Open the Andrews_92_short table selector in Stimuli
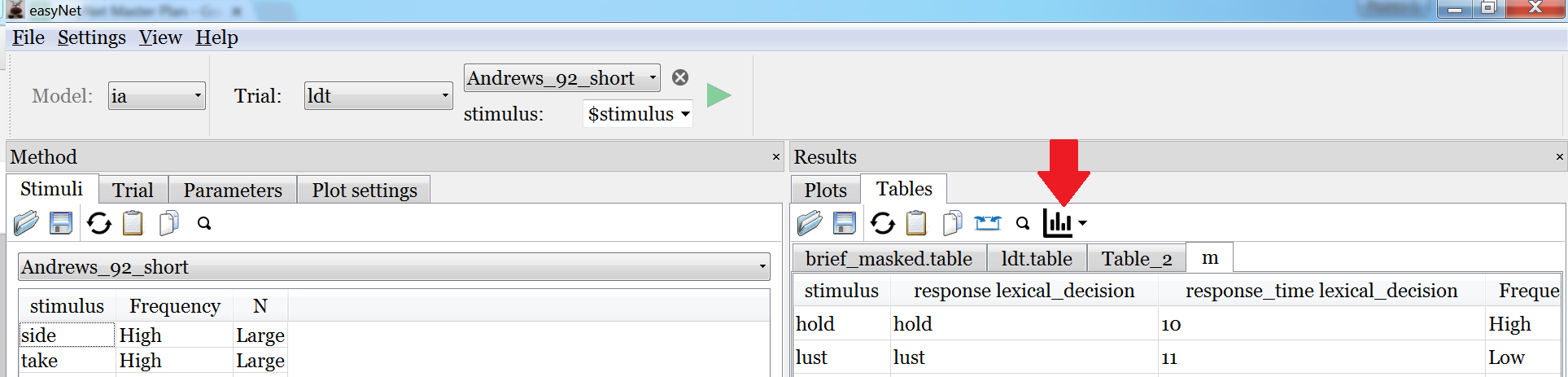The image size is (1568, 377). click(x=394, y=267)
